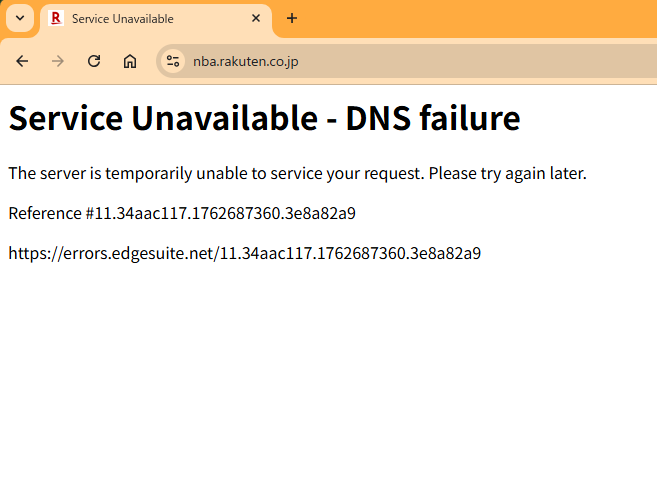Click the 'Service Unavailable - DNS failure' heading
This screenshot has width=657, height=502.
click(264, 118)
